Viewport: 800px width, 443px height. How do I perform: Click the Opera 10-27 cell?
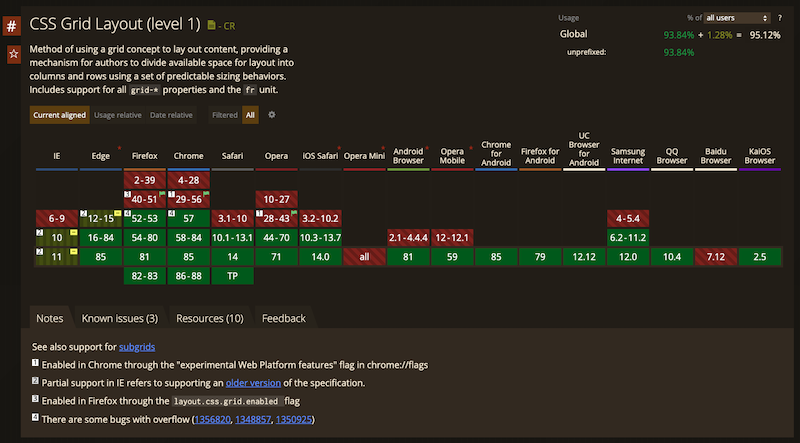[x=276, y=199]
